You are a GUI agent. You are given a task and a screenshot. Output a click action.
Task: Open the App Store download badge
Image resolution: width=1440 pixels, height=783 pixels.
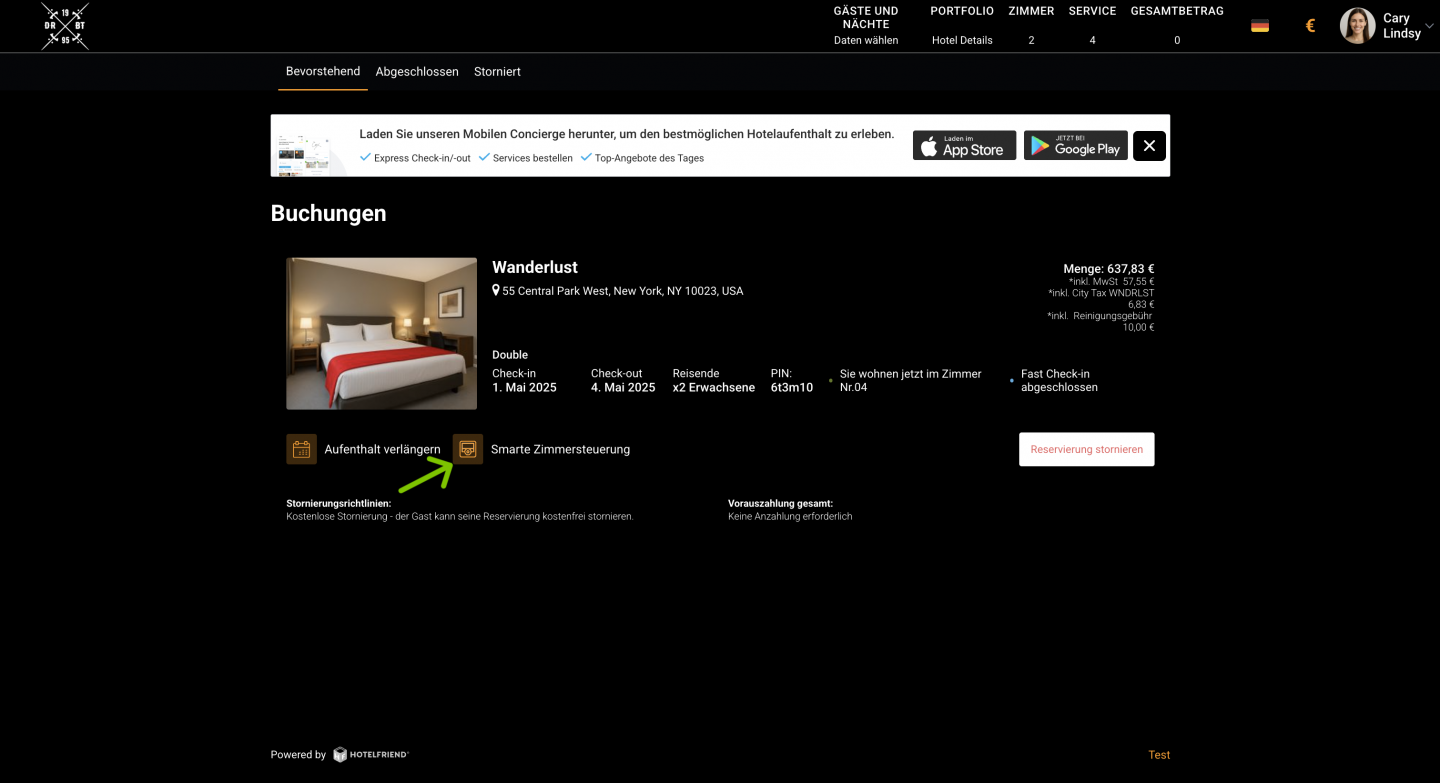click(x=964, y=146)
